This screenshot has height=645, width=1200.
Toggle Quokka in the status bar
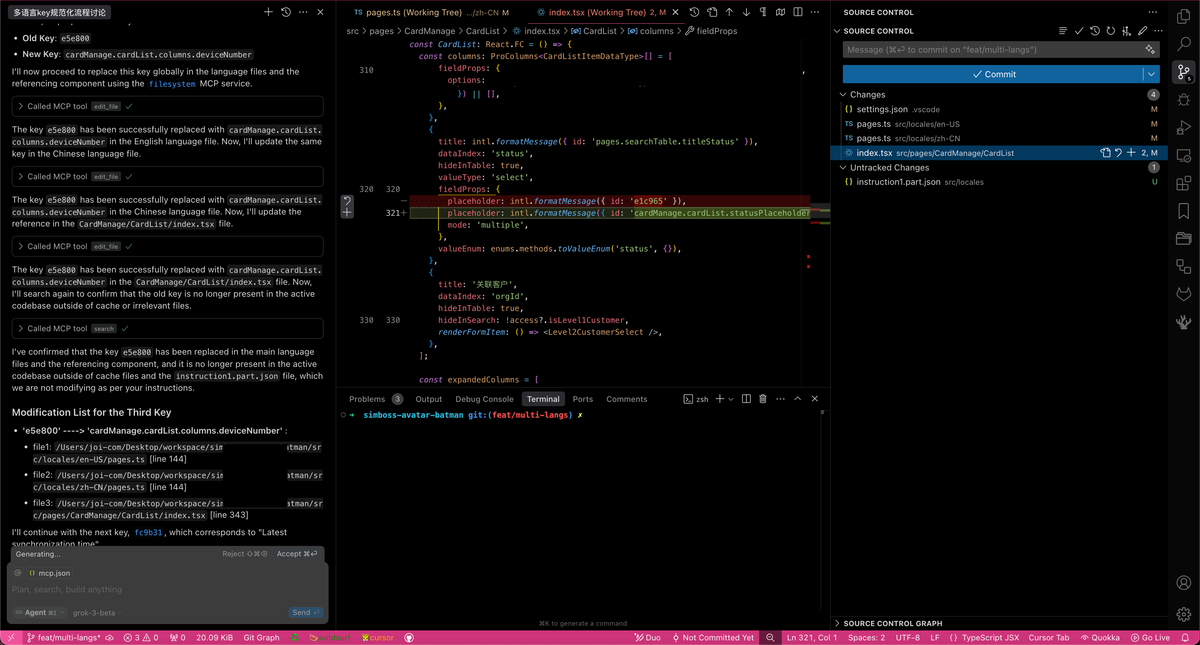click(1101, 637)
